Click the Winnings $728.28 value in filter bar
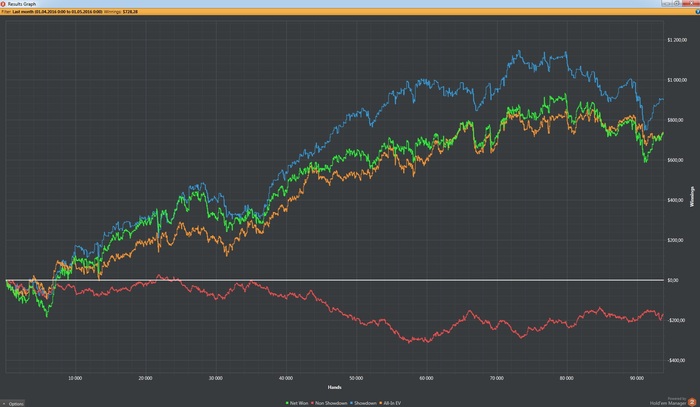This screenshot has width=700, height=407. click(130, 12)
